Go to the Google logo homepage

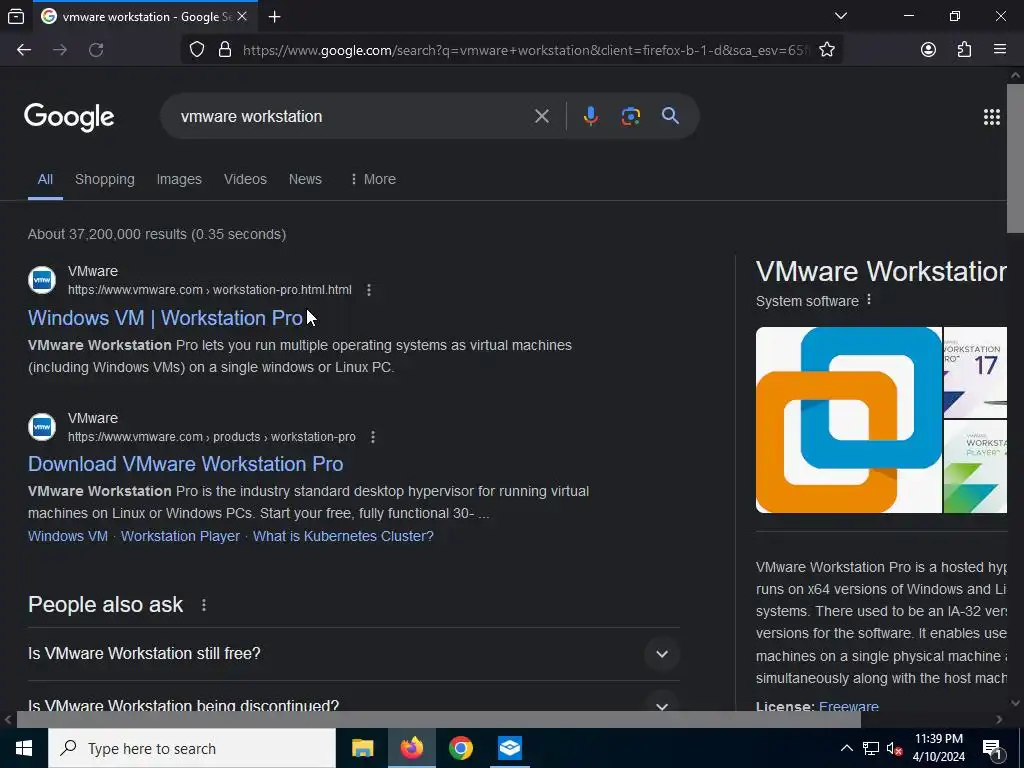69,118
